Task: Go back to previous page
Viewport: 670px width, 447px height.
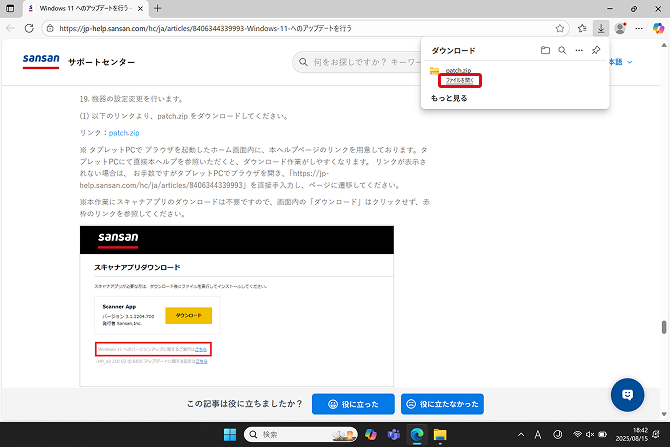Action: click(x=10, y=28)
